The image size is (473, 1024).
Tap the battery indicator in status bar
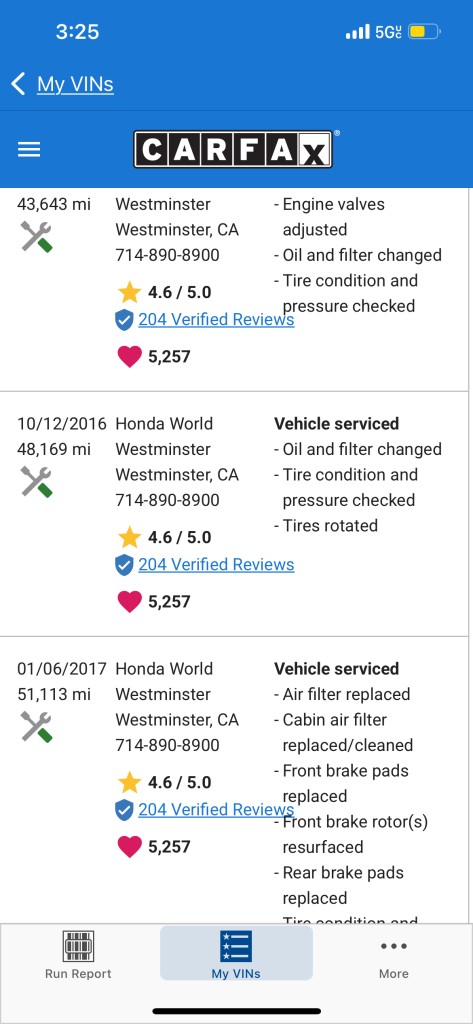click(425, 31)
